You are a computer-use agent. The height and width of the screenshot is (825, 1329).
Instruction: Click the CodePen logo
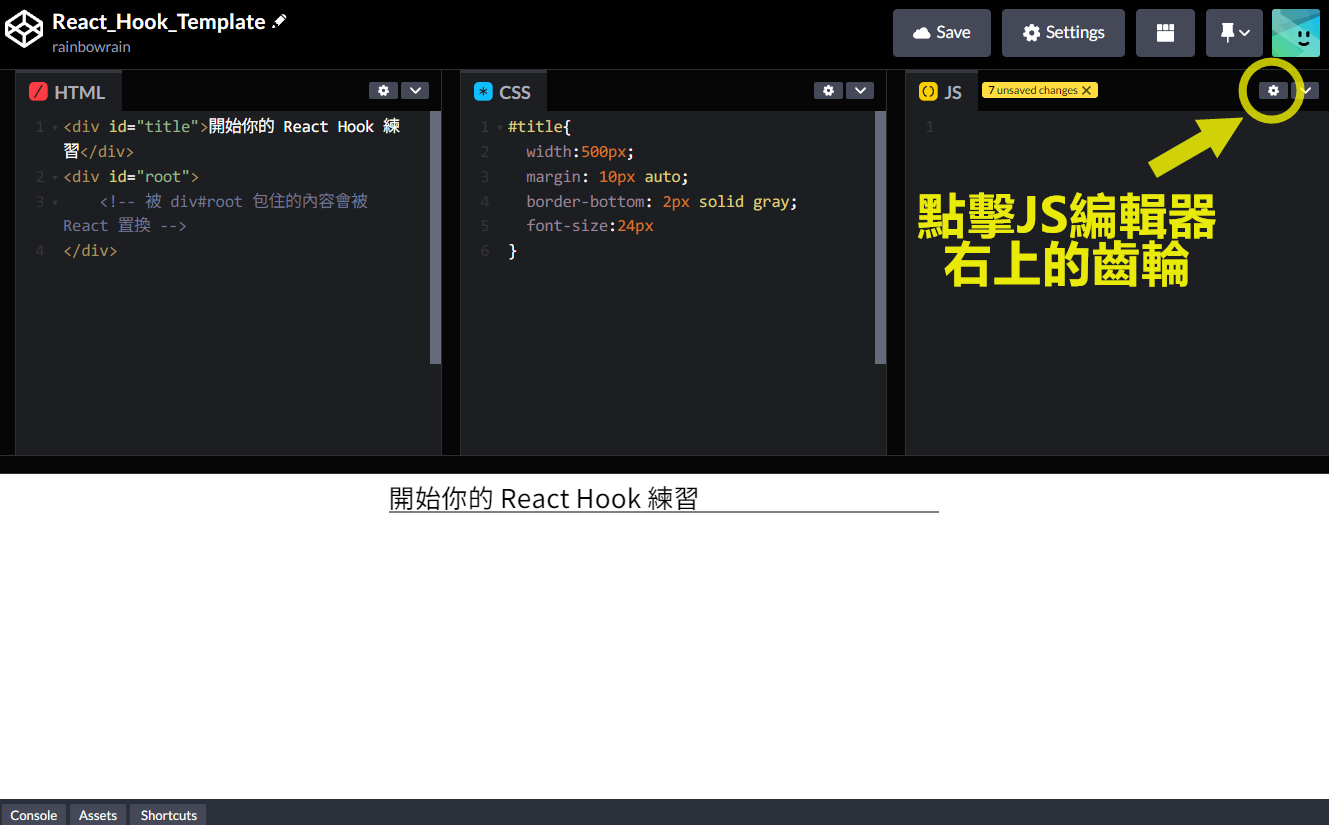tap(25, 29)
